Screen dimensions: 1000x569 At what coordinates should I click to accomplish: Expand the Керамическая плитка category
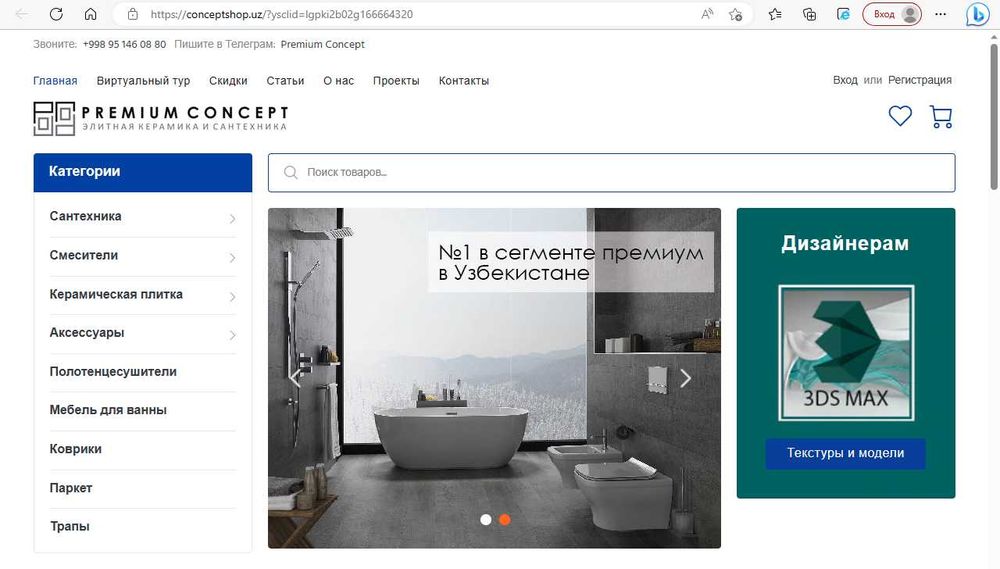pos(143,295)
